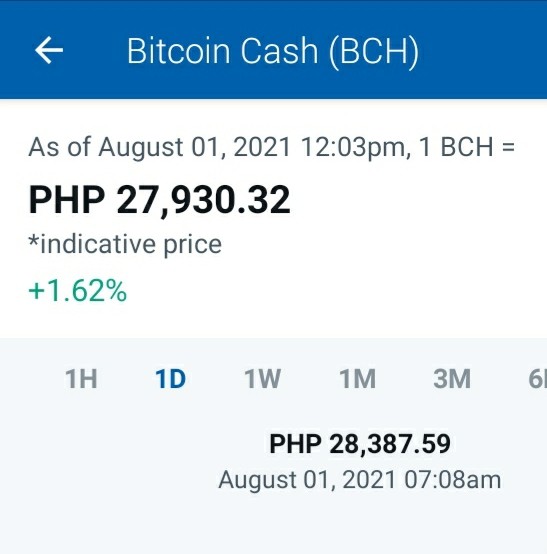The width and height of the screenshot is (547, 554).
Task: Tap the empty chart area below tooltip
Action: (274, 525)
